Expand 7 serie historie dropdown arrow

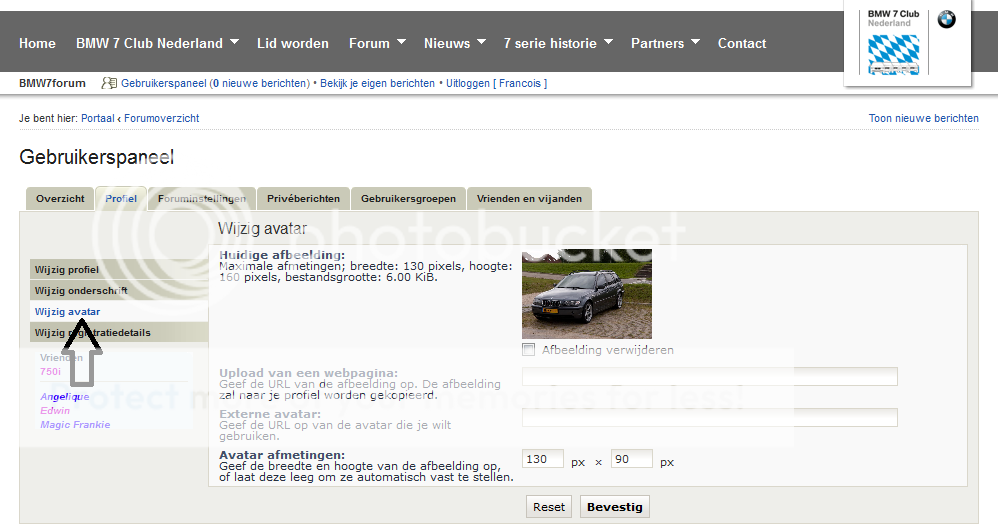(608, 42)
